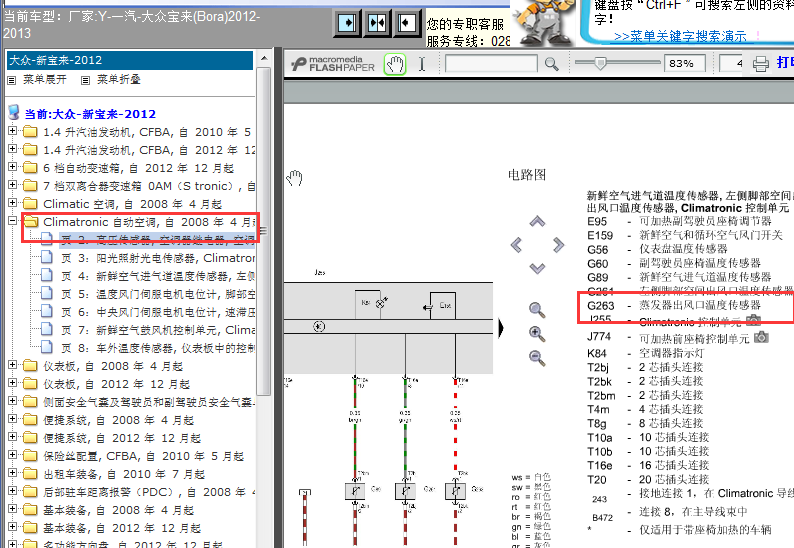Click the collapse-panel left arrow button
The image size is (794, 548).
tap(407, 23)
